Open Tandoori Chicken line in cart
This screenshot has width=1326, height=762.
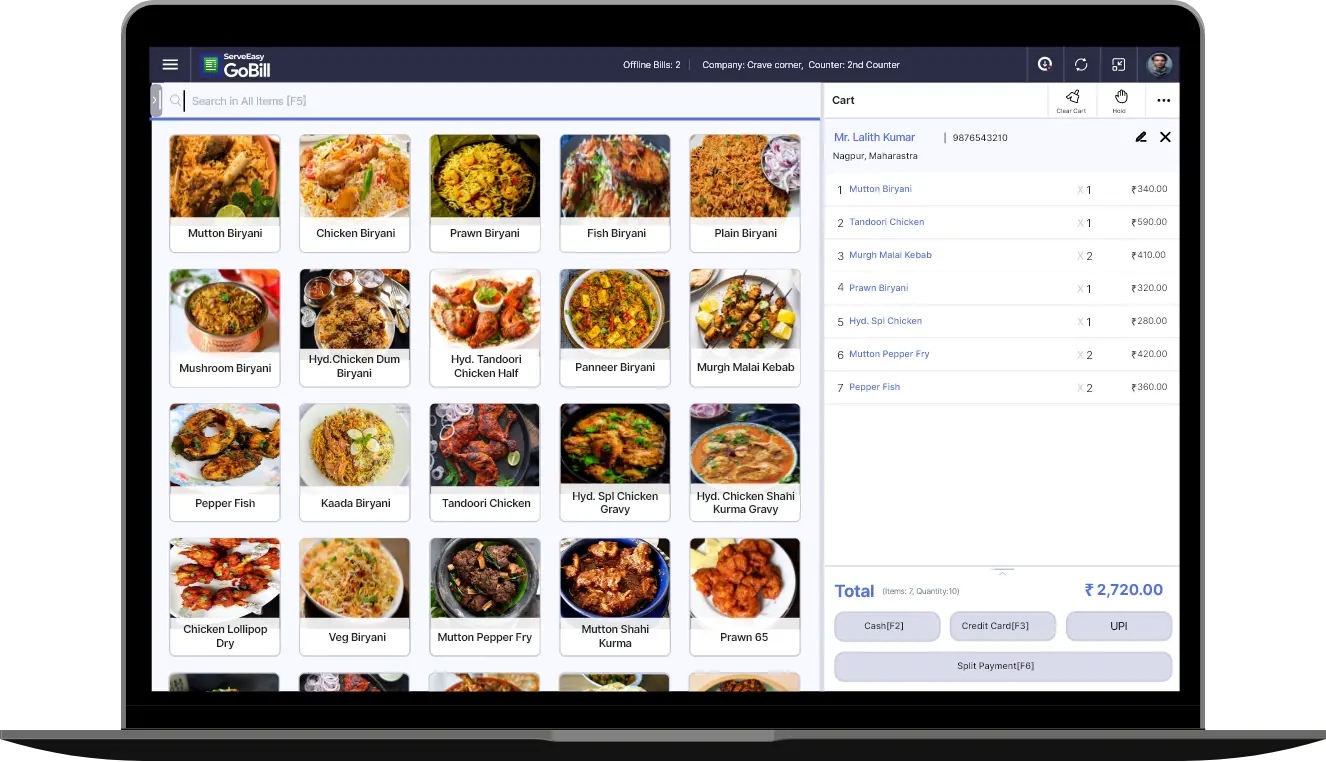pyautogui.click(x=886, y=222)
